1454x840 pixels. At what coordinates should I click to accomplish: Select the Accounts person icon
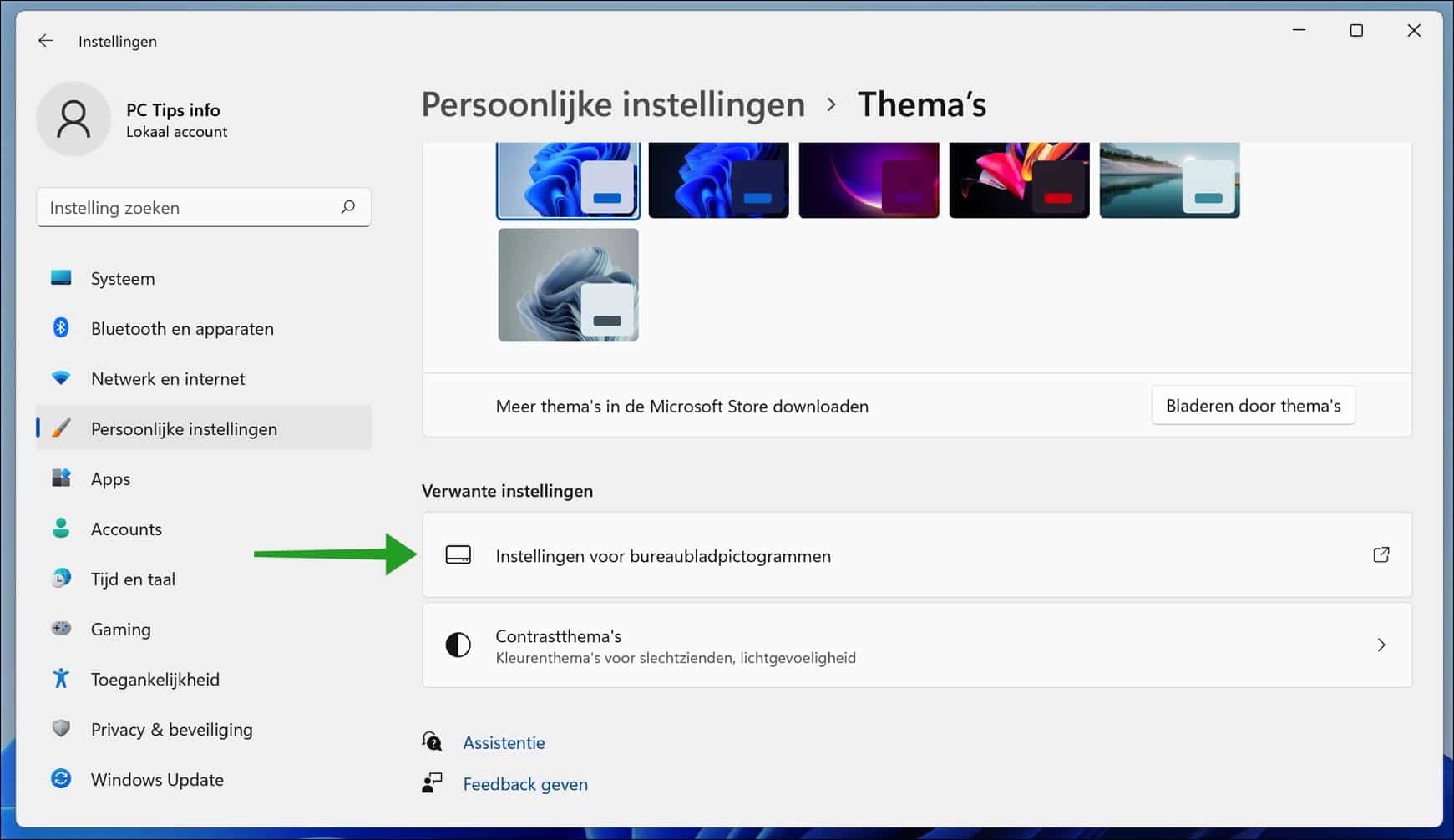pos(61,529)
